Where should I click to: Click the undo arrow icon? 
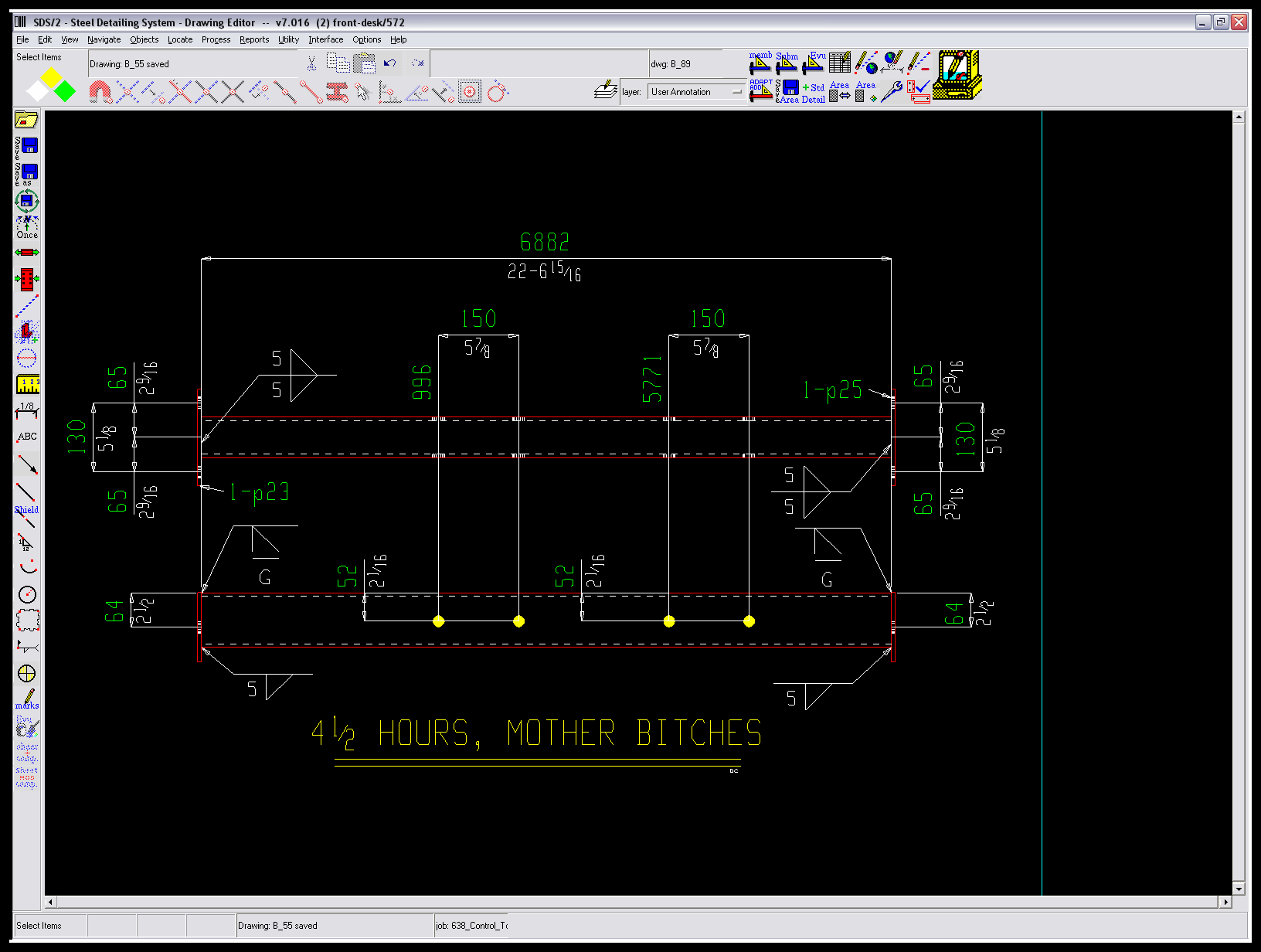pos(390,63)
